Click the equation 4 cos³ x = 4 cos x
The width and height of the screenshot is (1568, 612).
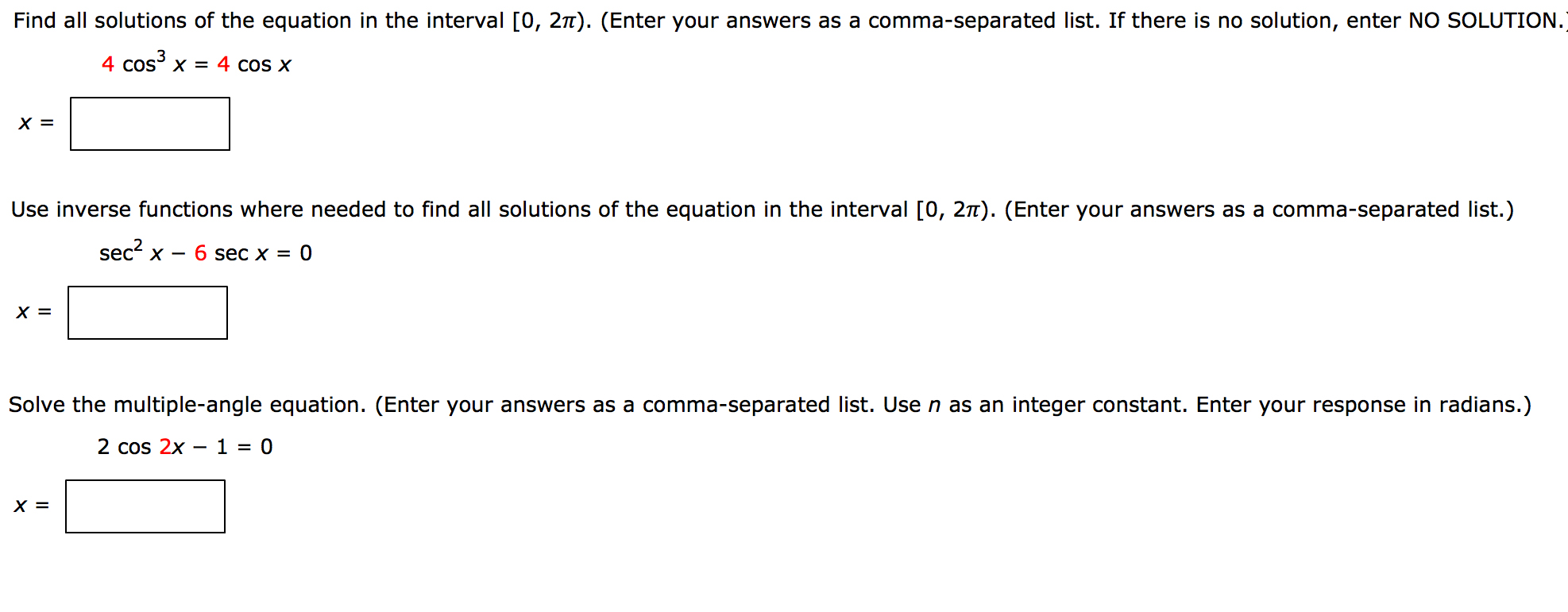coord(196,62)
